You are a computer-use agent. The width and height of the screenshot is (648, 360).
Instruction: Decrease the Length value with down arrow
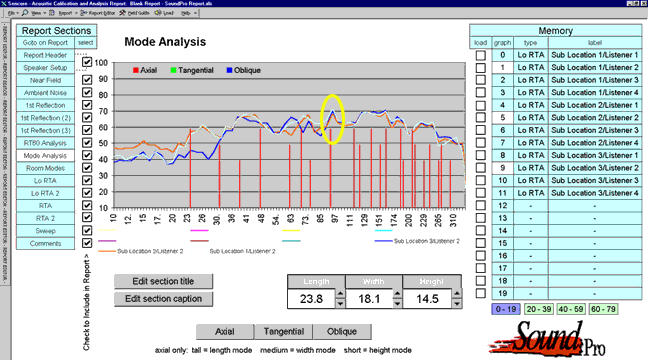tap(340, 303)
